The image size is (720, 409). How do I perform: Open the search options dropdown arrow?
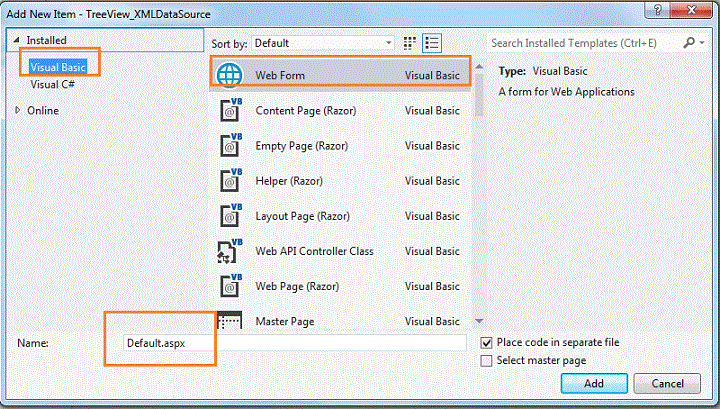pyautogui.click(x=702, y=43)
